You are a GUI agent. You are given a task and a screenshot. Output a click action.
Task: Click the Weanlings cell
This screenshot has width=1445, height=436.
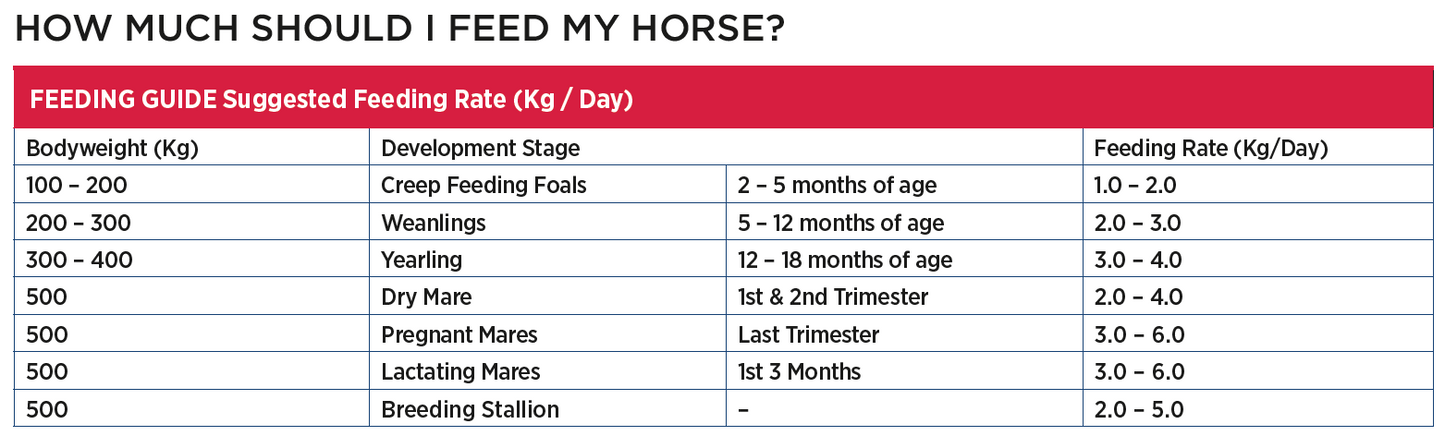[434, 222]
